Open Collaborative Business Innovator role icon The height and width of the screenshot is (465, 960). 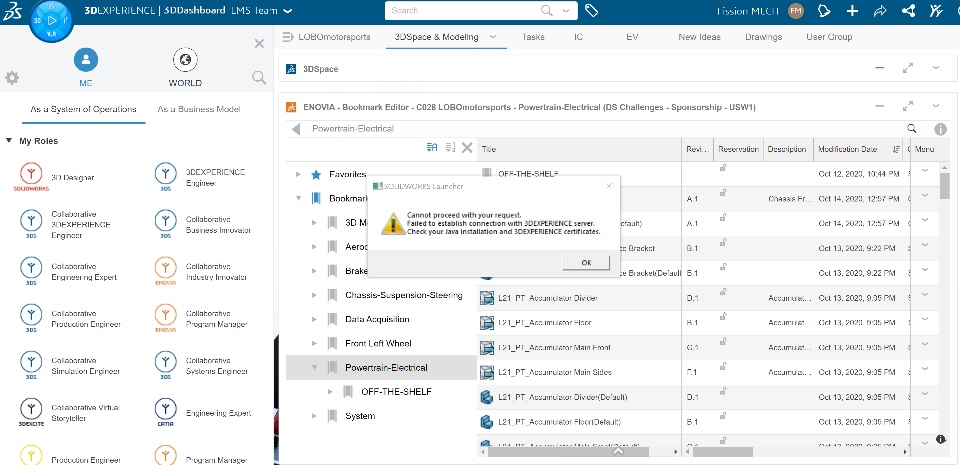click(165, 224)
